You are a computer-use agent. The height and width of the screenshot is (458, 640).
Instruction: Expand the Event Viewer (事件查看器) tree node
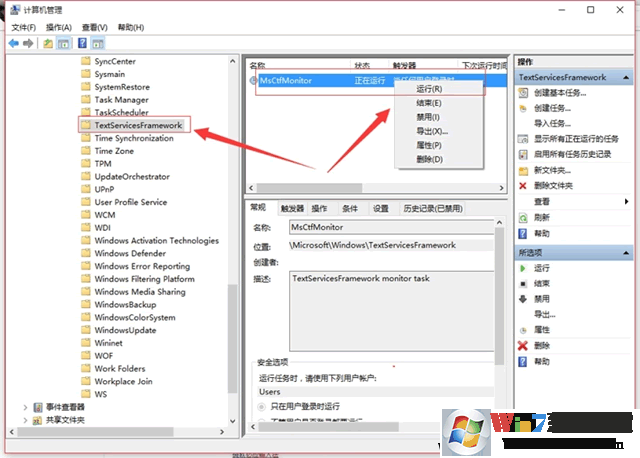tap(25, 407)
